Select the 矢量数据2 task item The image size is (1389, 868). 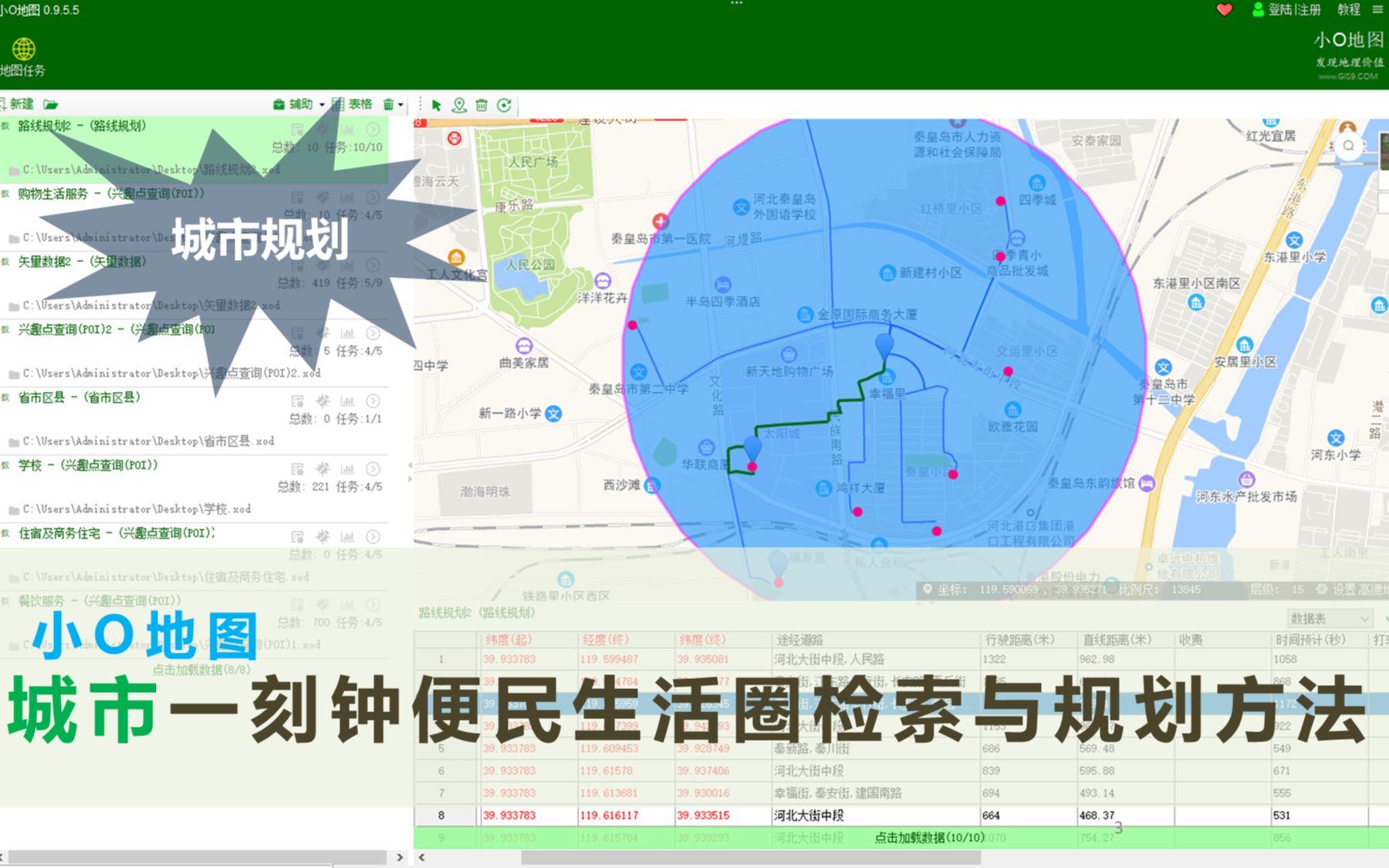coord(194,284)
